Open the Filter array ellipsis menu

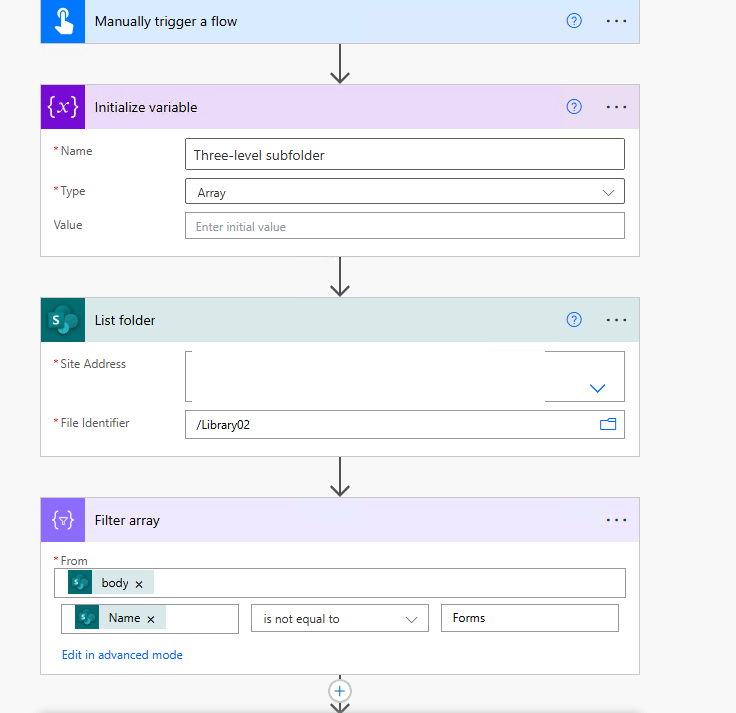[x=616, y=520]
